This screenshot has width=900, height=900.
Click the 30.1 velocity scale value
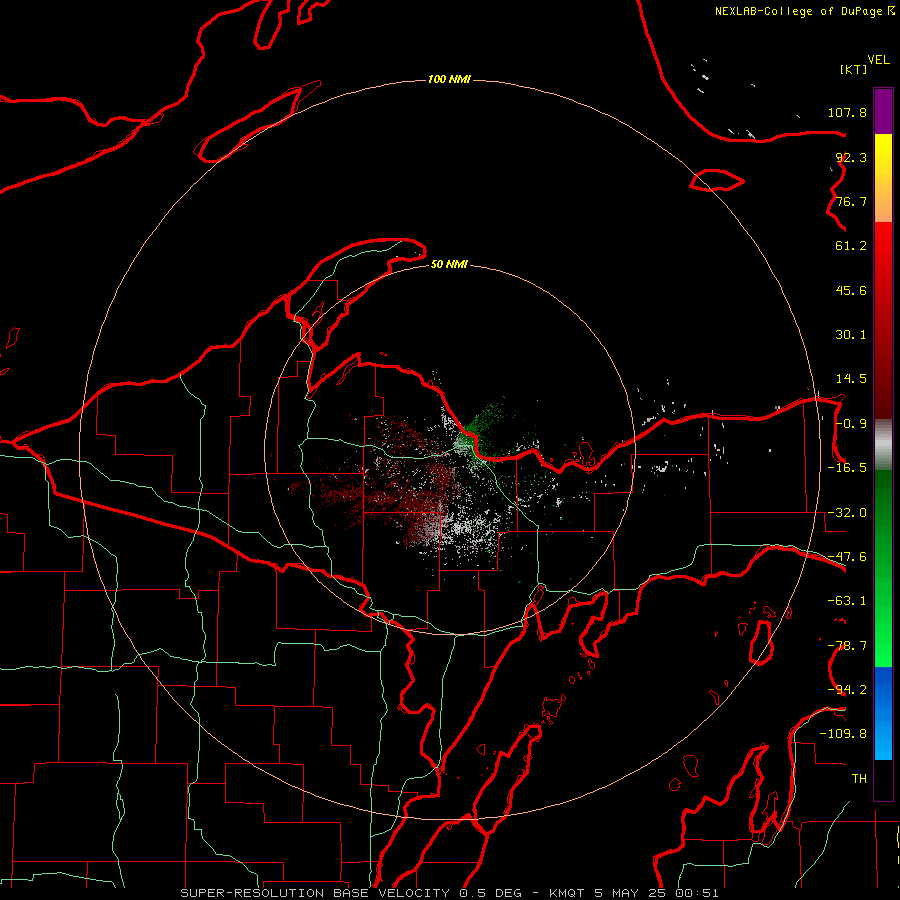point(851,335)
